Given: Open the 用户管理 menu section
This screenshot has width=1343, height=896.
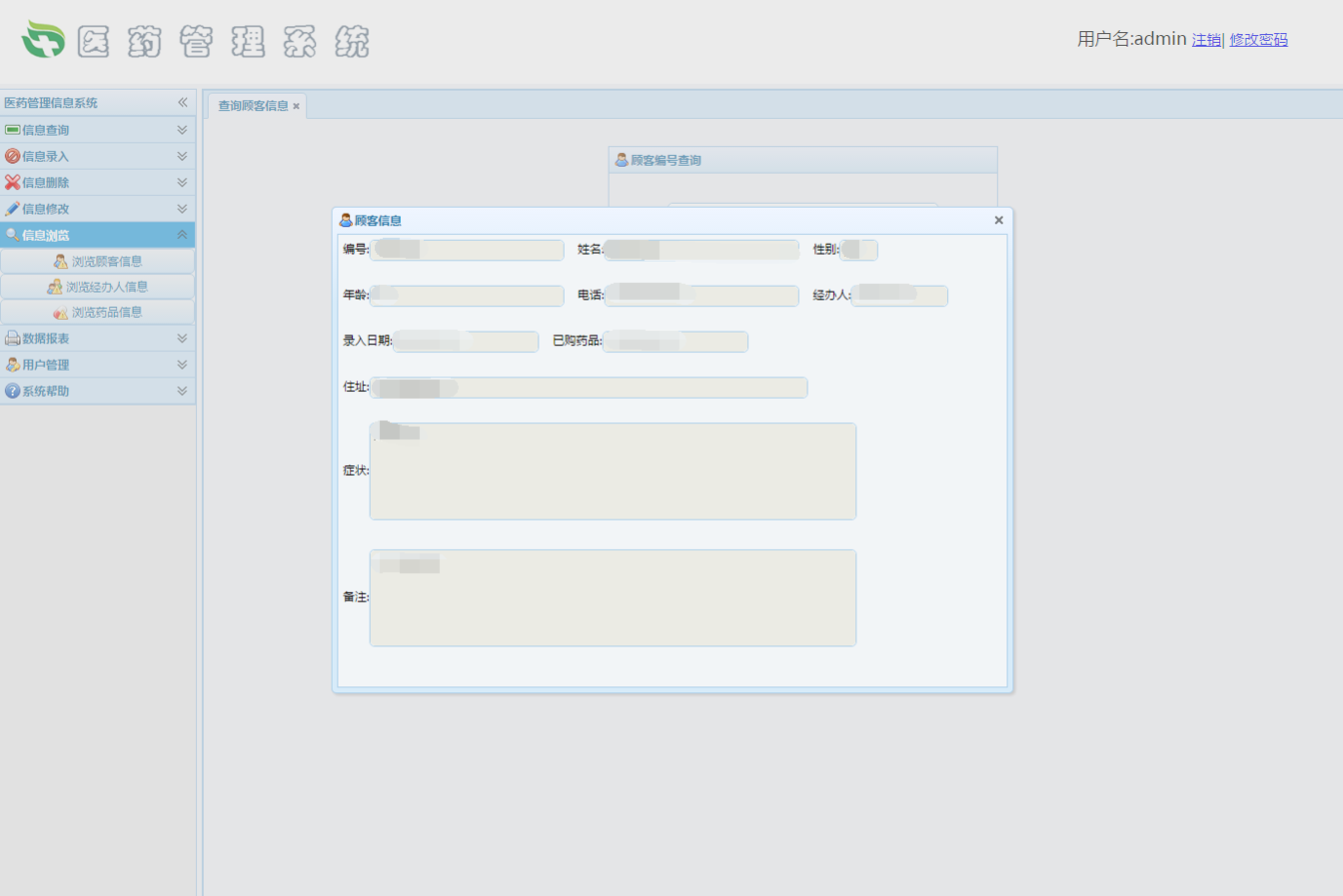Looking at the screenshot, I should (97, 365).
